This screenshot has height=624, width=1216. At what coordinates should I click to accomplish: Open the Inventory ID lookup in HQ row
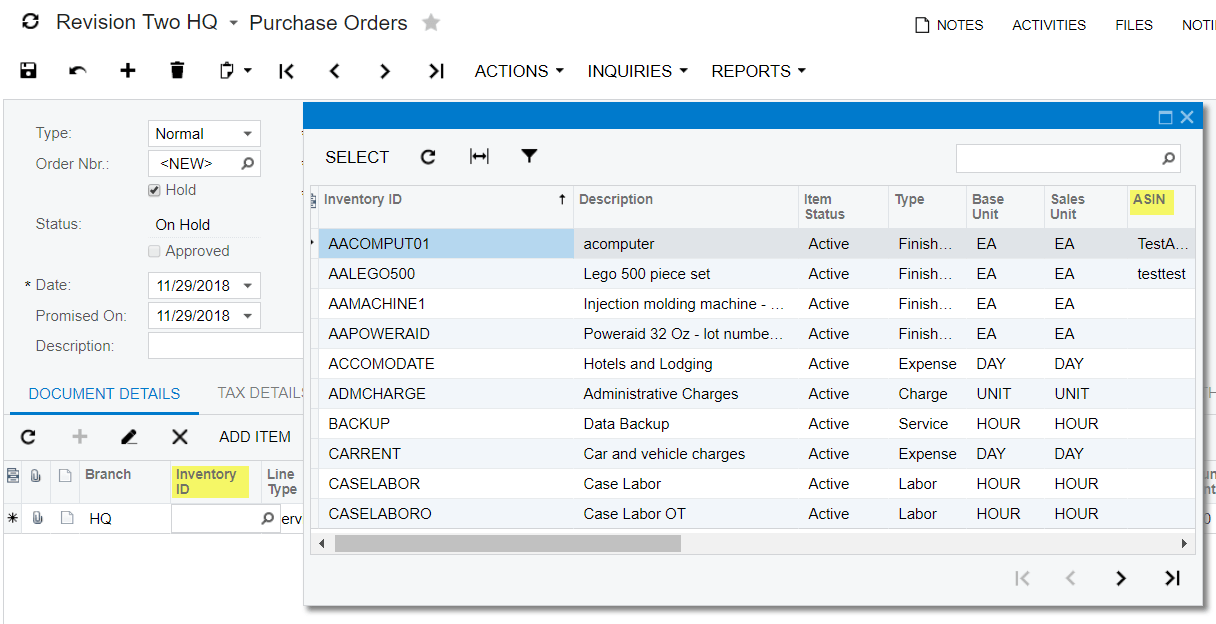click(268, 519)
